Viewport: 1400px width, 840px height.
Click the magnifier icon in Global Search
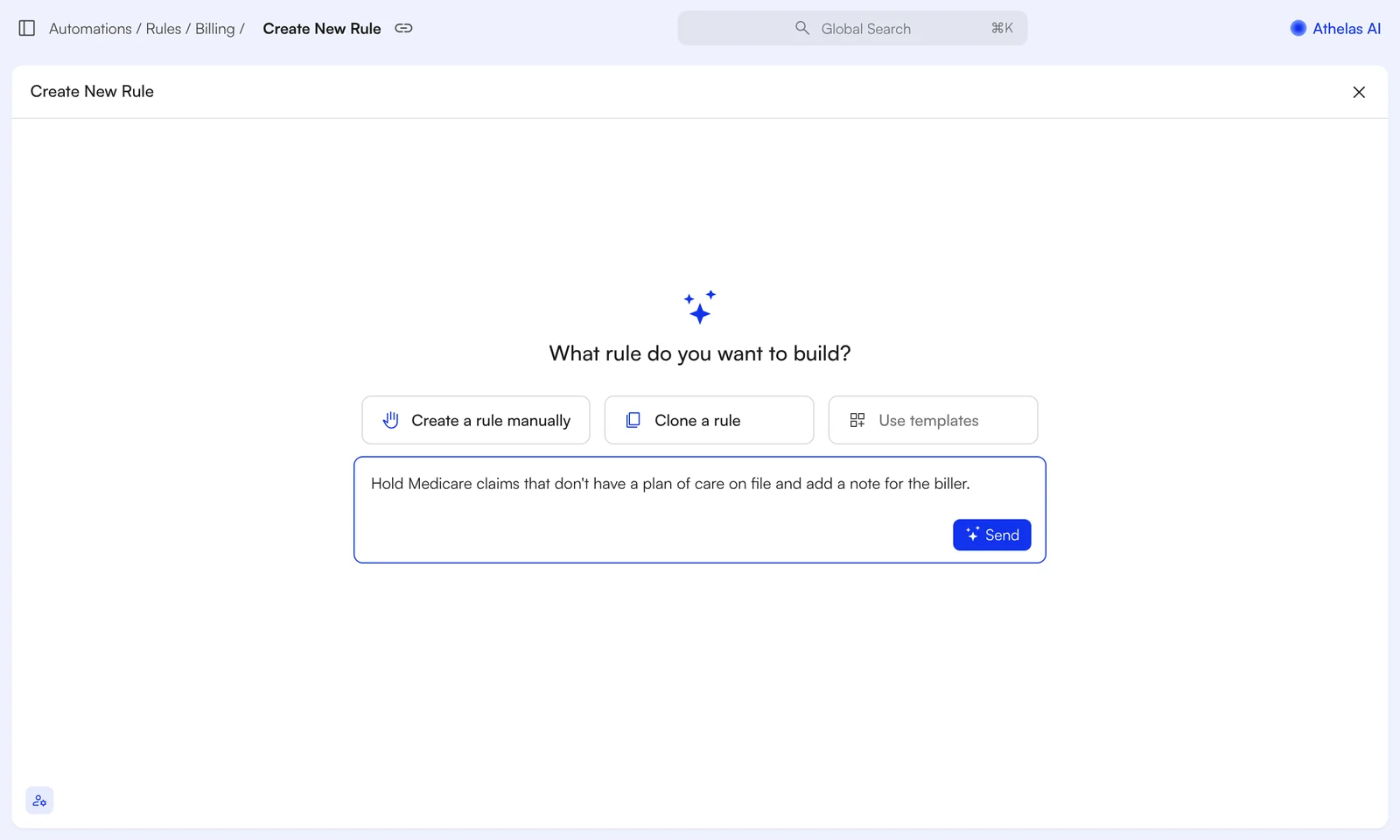[801, 28]
